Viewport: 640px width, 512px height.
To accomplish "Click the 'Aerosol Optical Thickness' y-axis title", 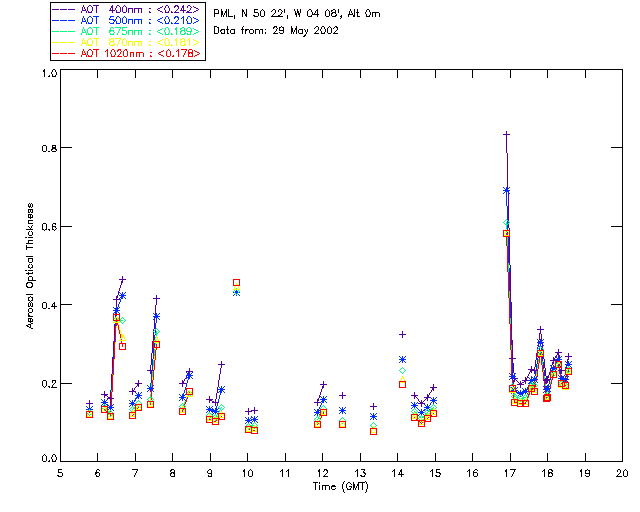I will tap(33, 266).
